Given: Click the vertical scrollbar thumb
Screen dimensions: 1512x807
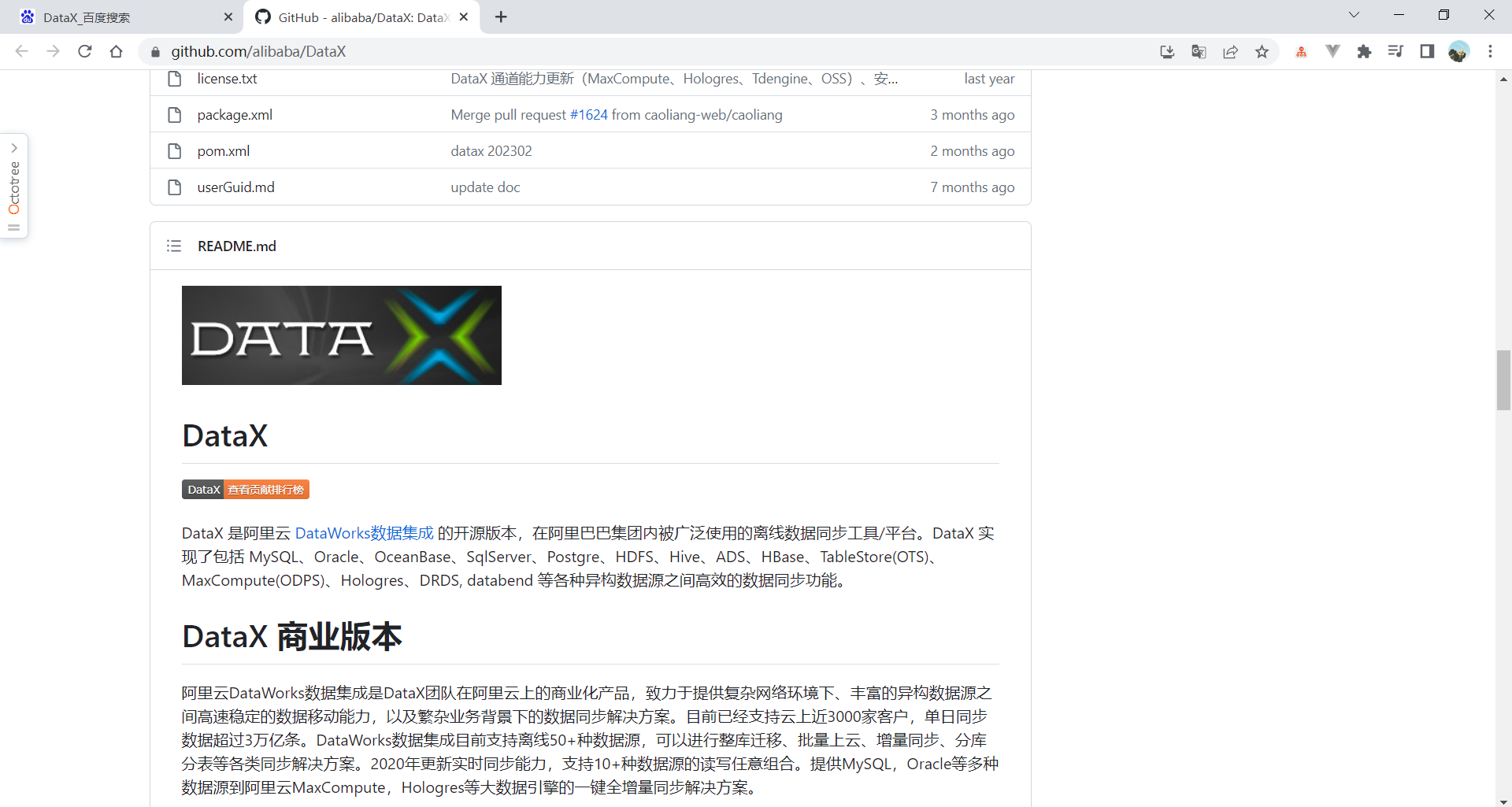Looking at the screenshot, I should [1503, 380].
